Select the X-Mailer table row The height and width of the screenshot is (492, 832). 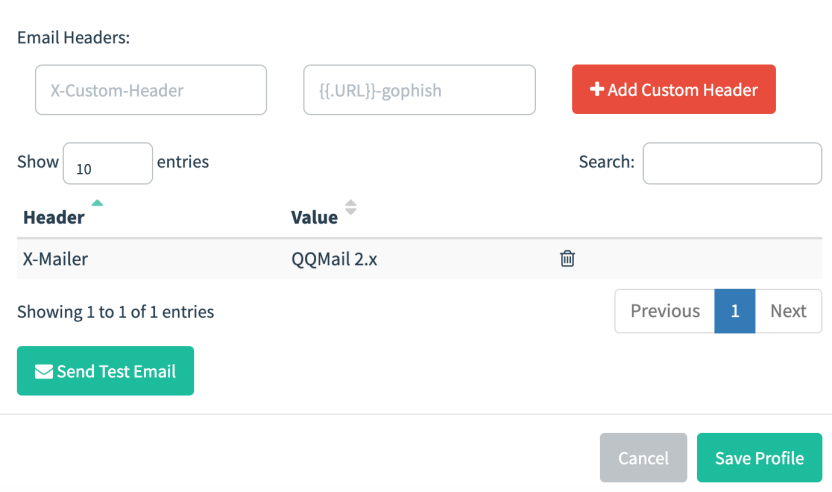pyautogui.click(x=419, y=258)
